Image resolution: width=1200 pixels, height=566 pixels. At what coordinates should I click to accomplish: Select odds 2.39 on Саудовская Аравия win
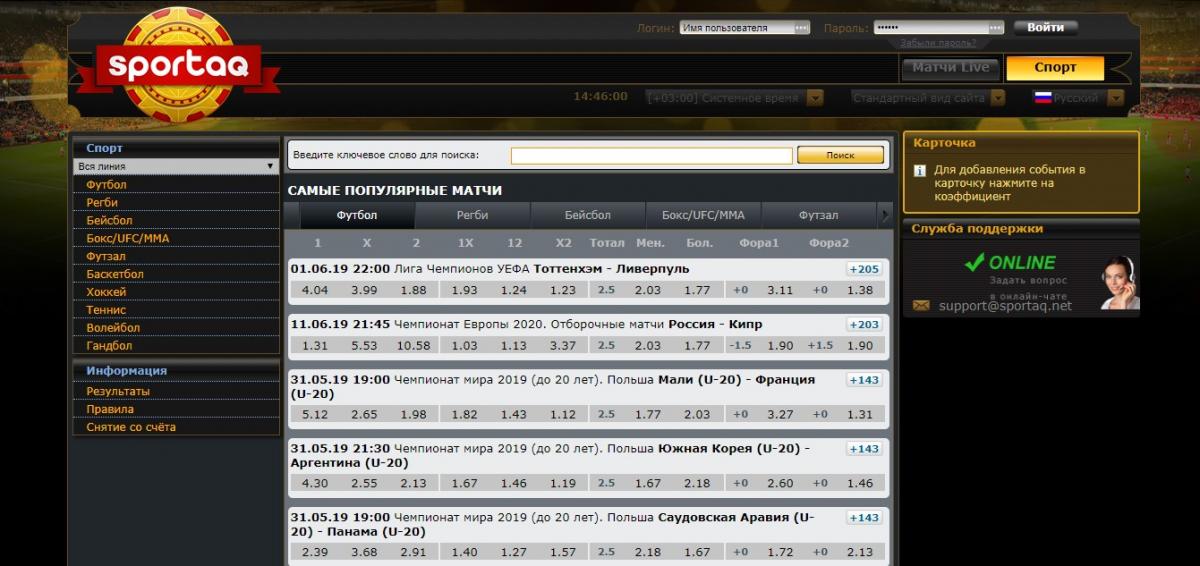315,552
